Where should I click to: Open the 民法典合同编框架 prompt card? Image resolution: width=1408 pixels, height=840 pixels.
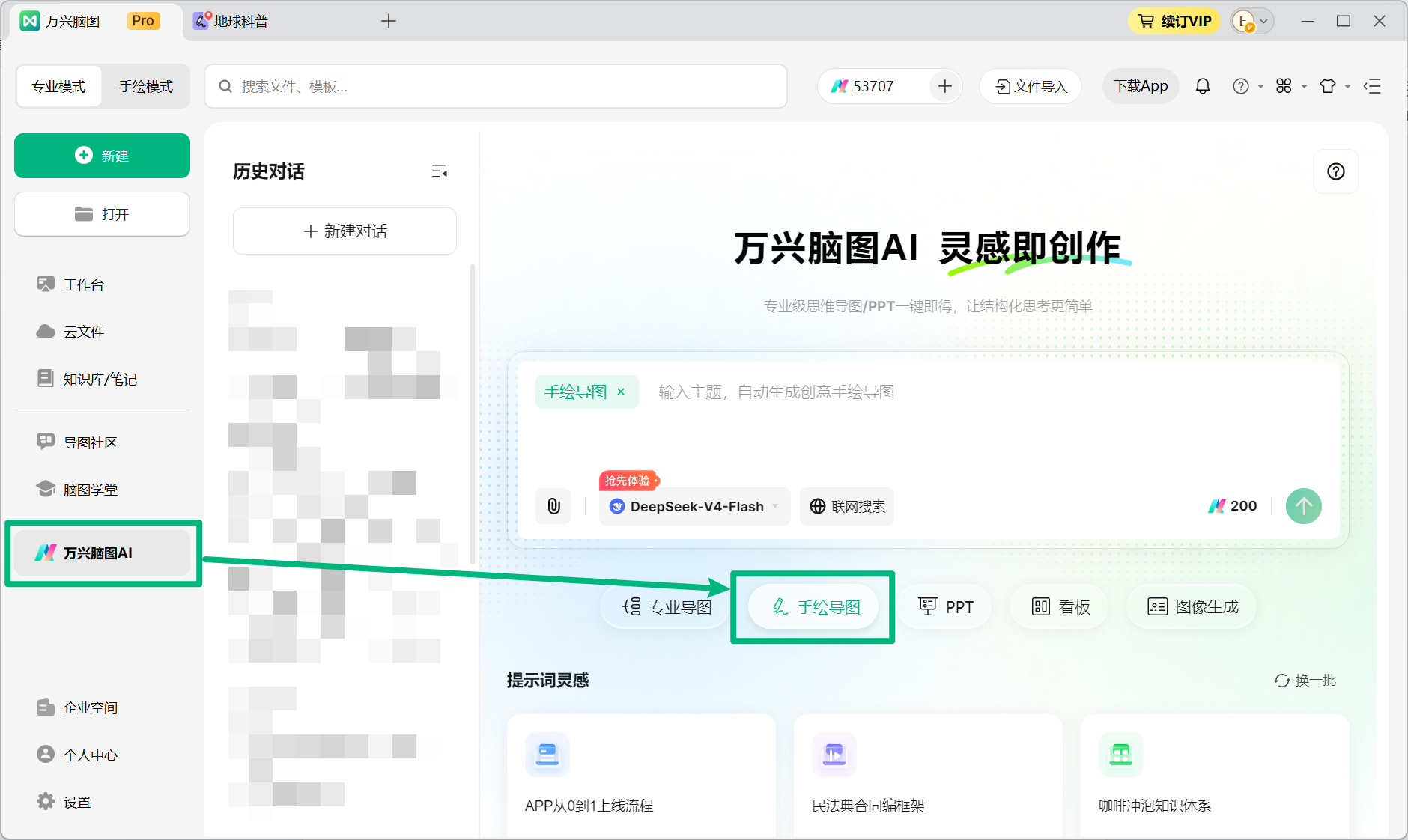(928, 776)
